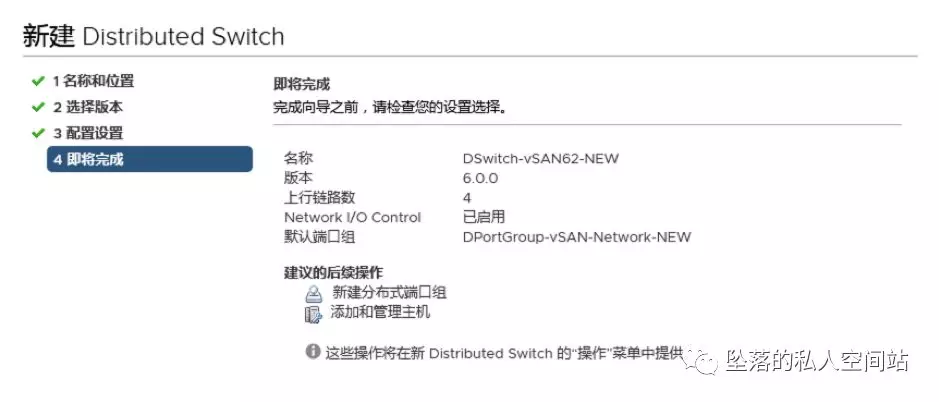
Task: Go to step 1 名称和位置
Action: (x=93, y=81)
